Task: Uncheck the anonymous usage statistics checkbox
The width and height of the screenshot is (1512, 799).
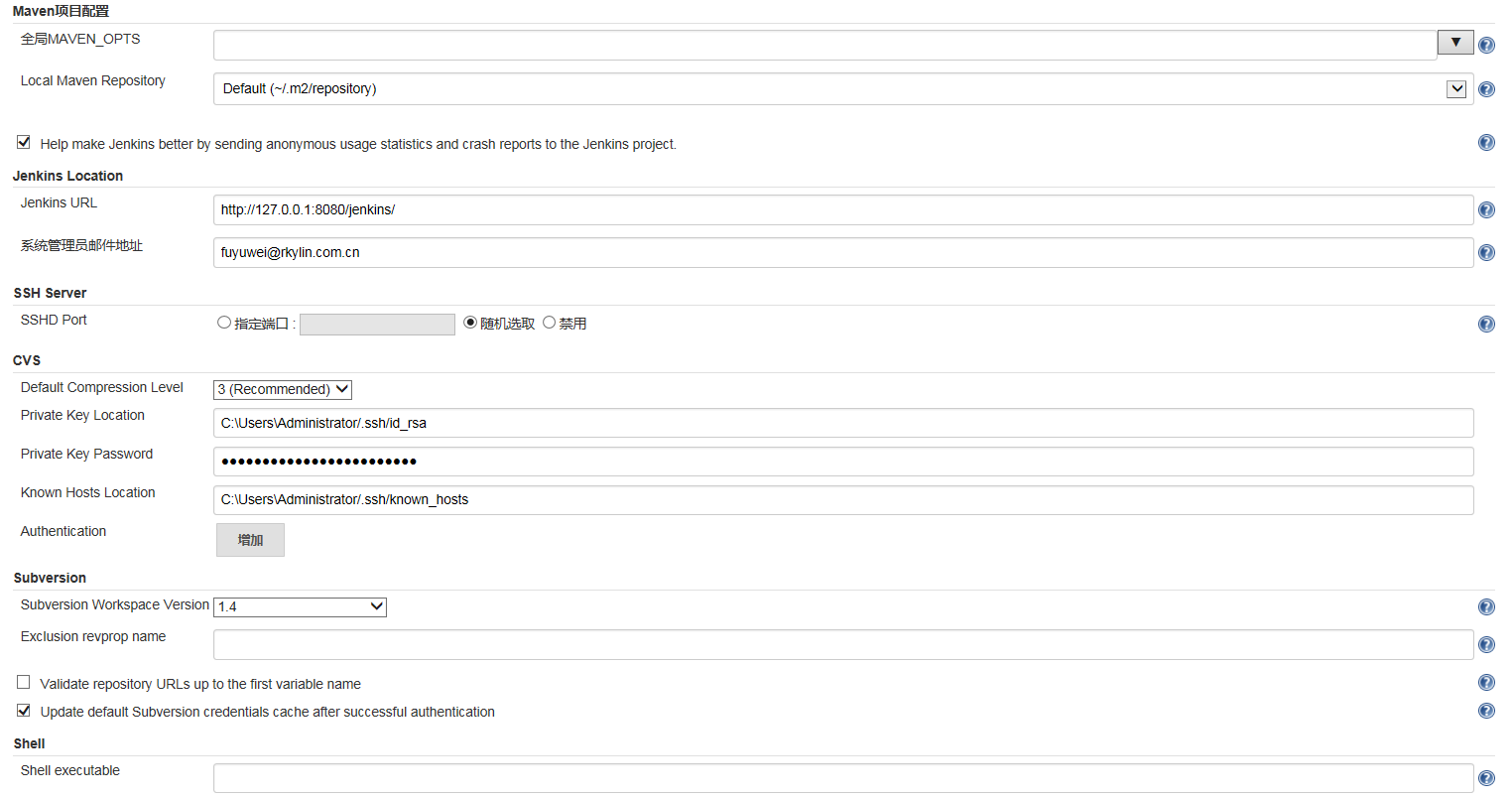Action: click(23, 142)
